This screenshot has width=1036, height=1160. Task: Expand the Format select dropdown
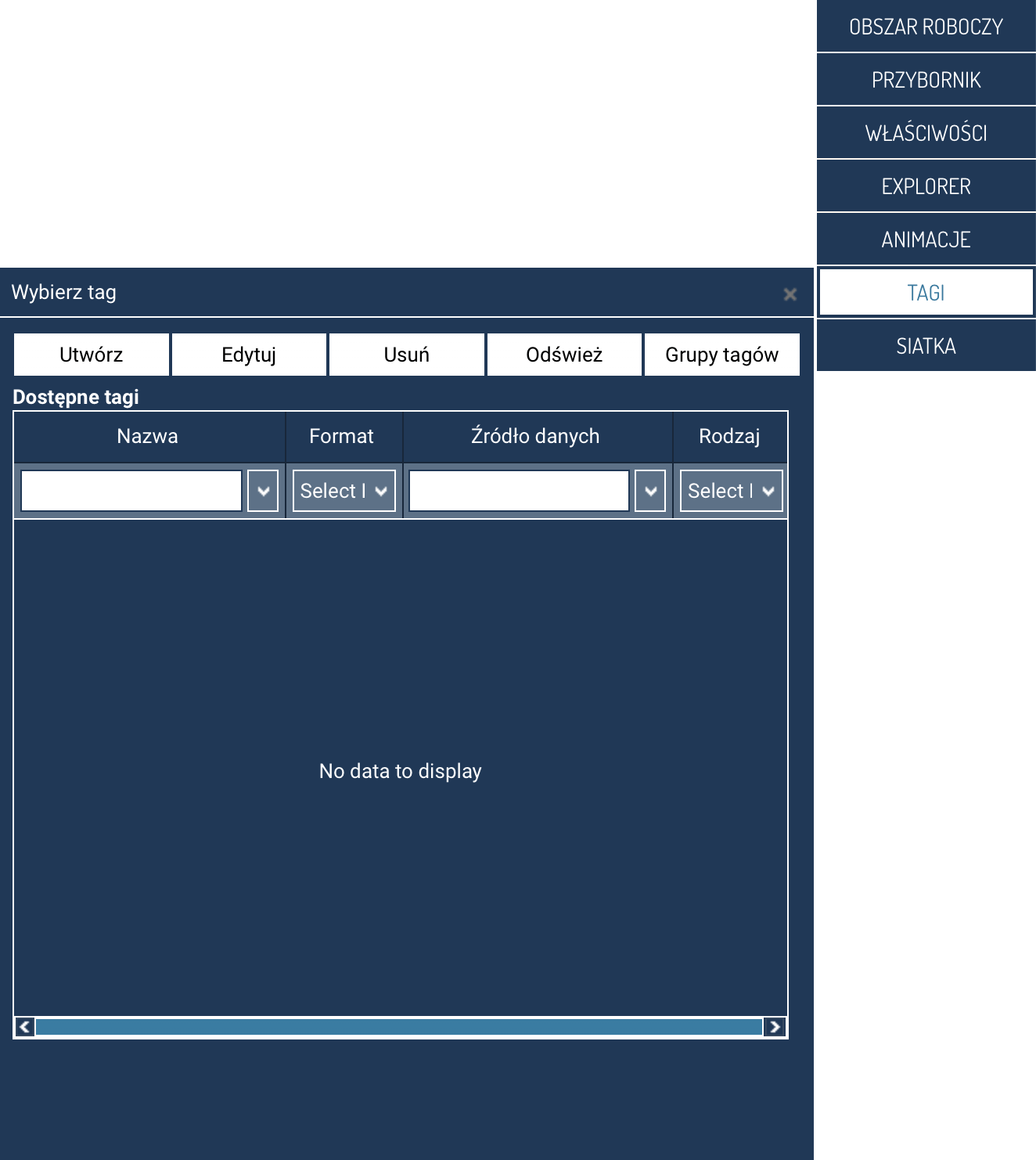344,491
